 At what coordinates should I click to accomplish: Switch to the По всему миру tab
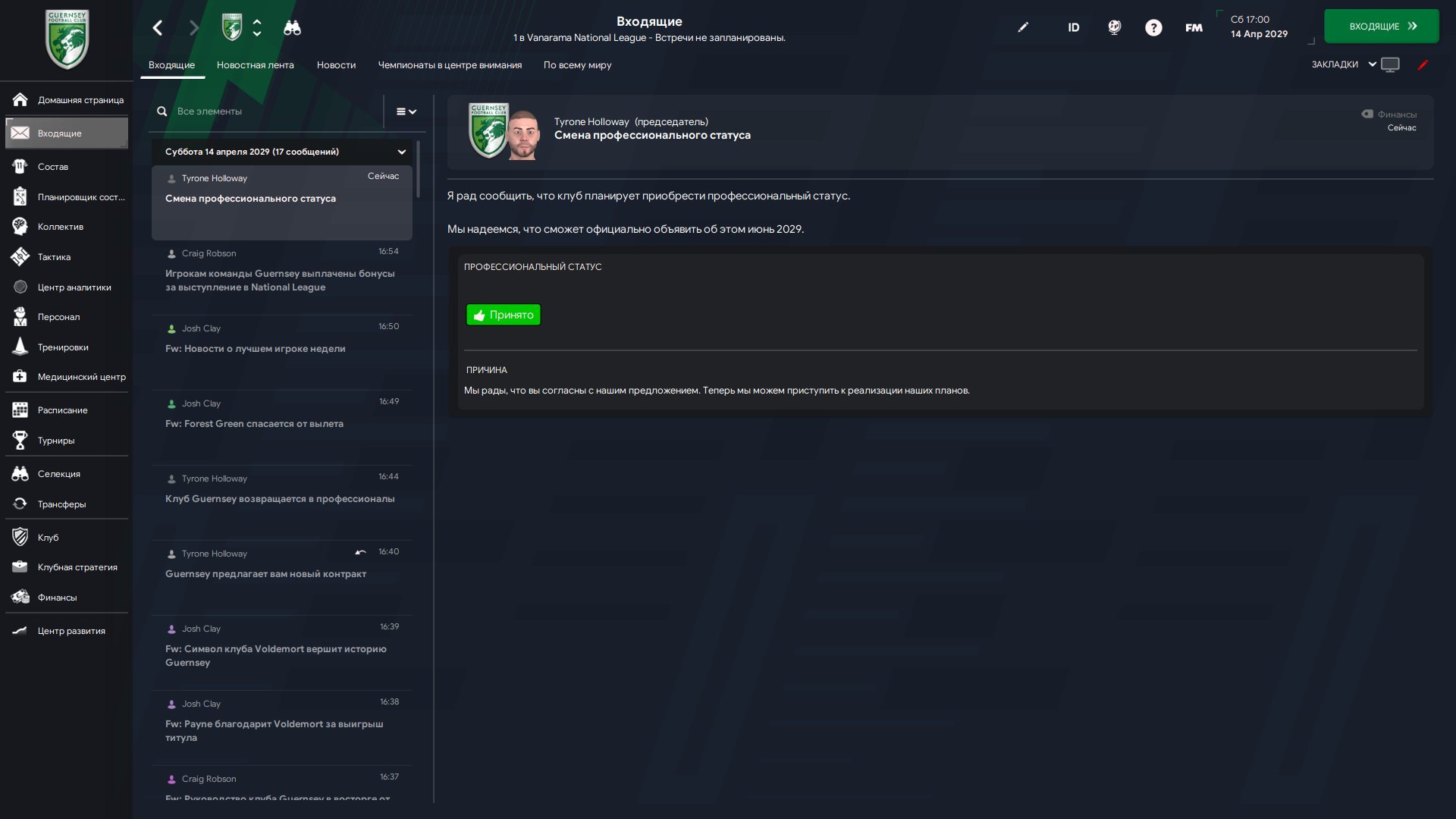pos(577,65)
